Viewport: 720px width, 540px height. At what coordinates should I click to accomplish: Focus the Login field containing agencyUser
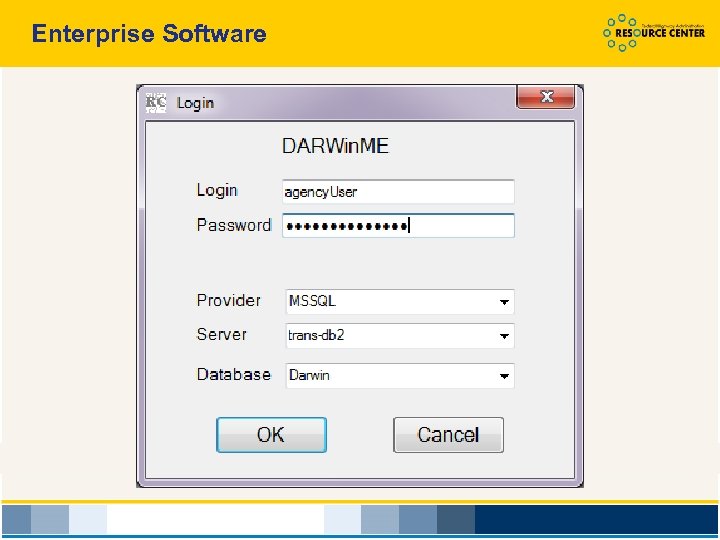coord(398,191)
